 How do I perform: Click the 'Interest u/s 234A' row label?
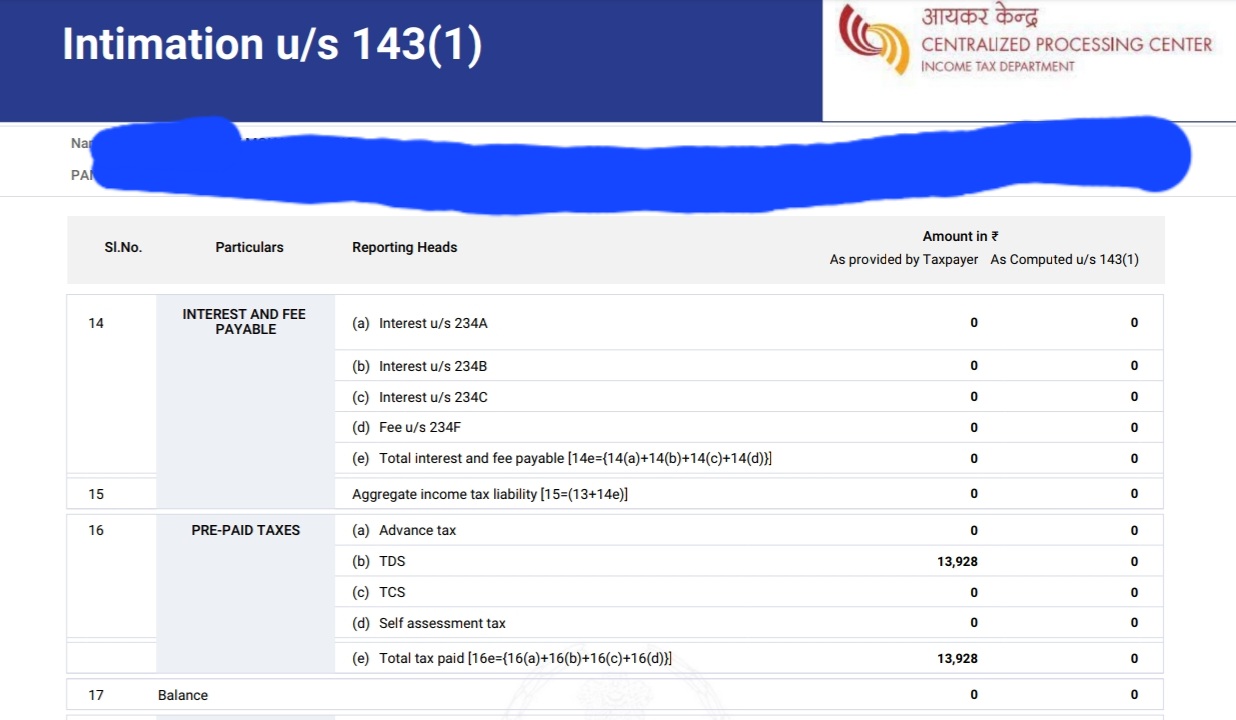tap(433, 323)
